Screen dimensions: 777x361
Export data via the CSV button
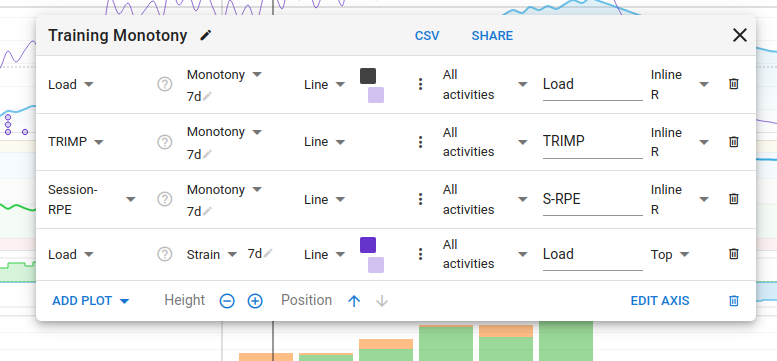(427, 36)
